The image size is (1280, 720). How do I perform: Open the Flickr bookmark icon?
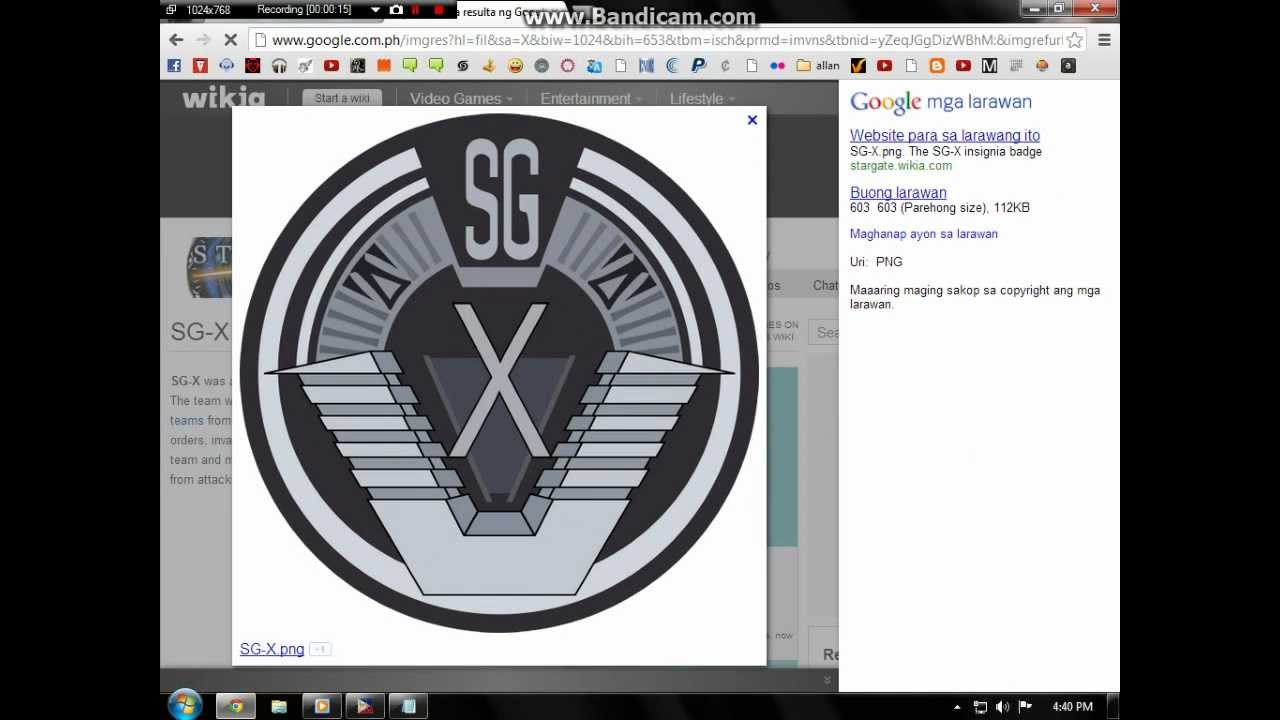[777, 66]
